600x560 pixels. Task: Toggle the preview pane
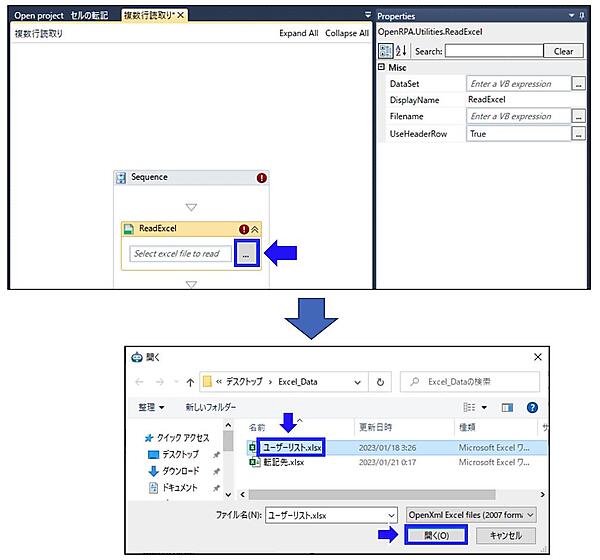tap(507, 408)
